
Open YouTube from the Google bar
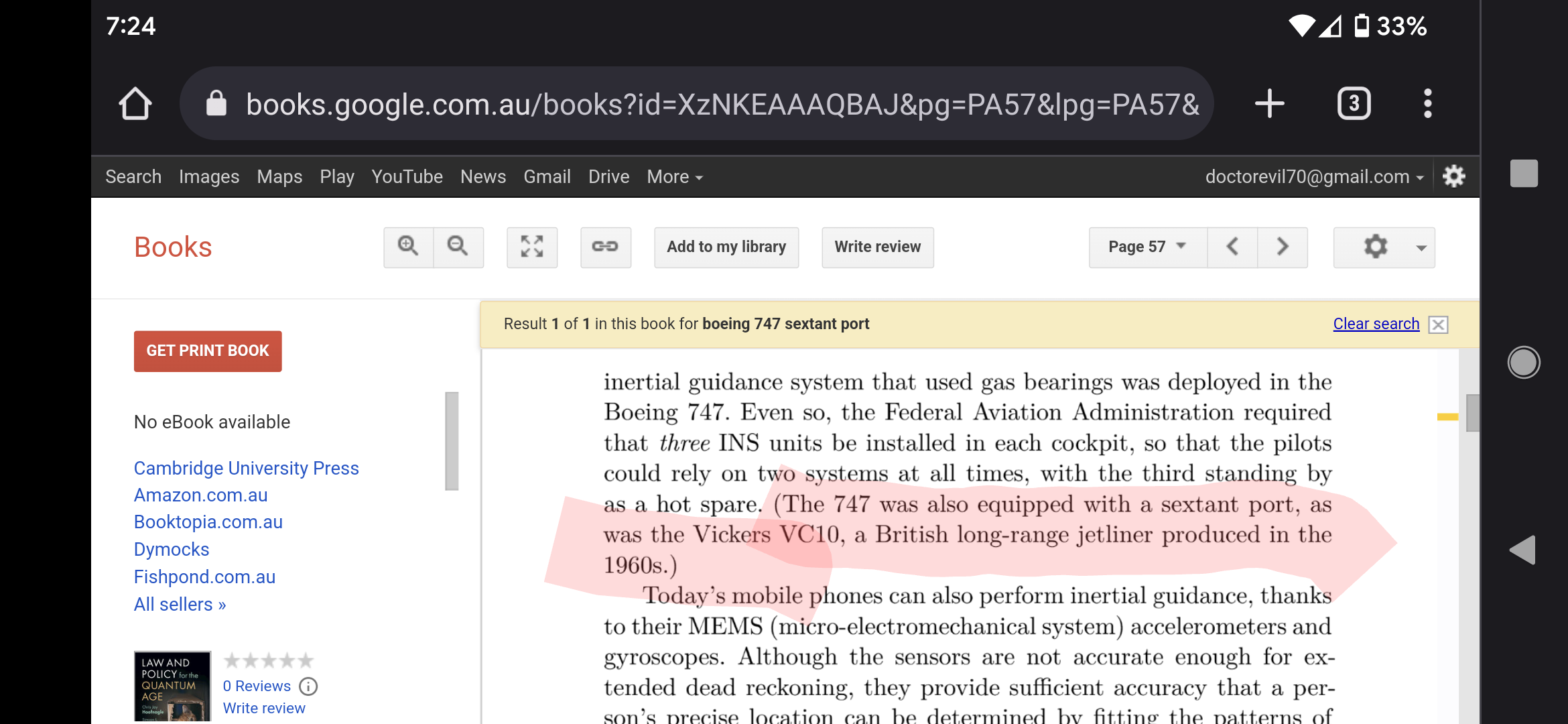pyautogui.click(x=407, y=177)
